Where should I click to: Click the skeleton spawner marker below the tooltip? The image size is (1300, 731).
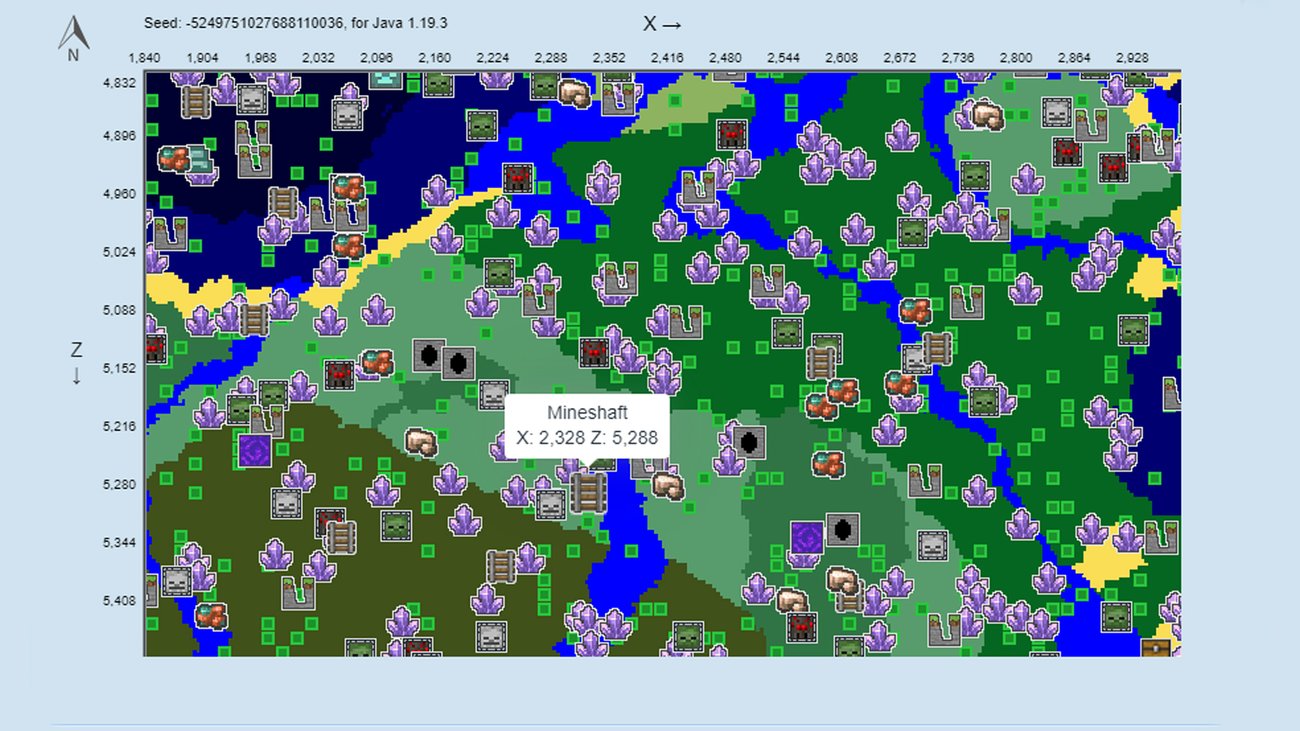click(550, 506)
